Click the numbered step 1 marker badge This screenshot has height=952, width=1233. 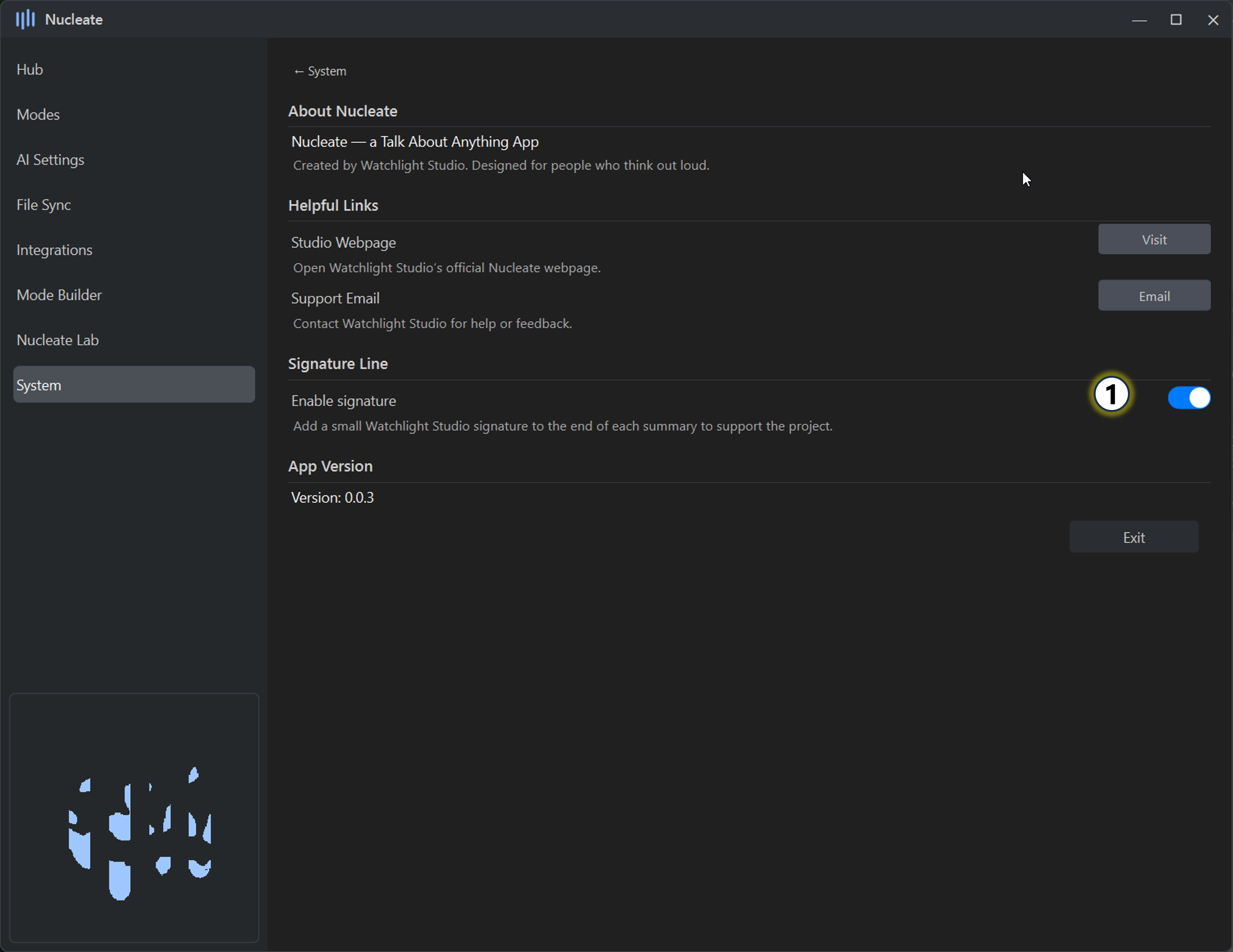(1111, 395)
